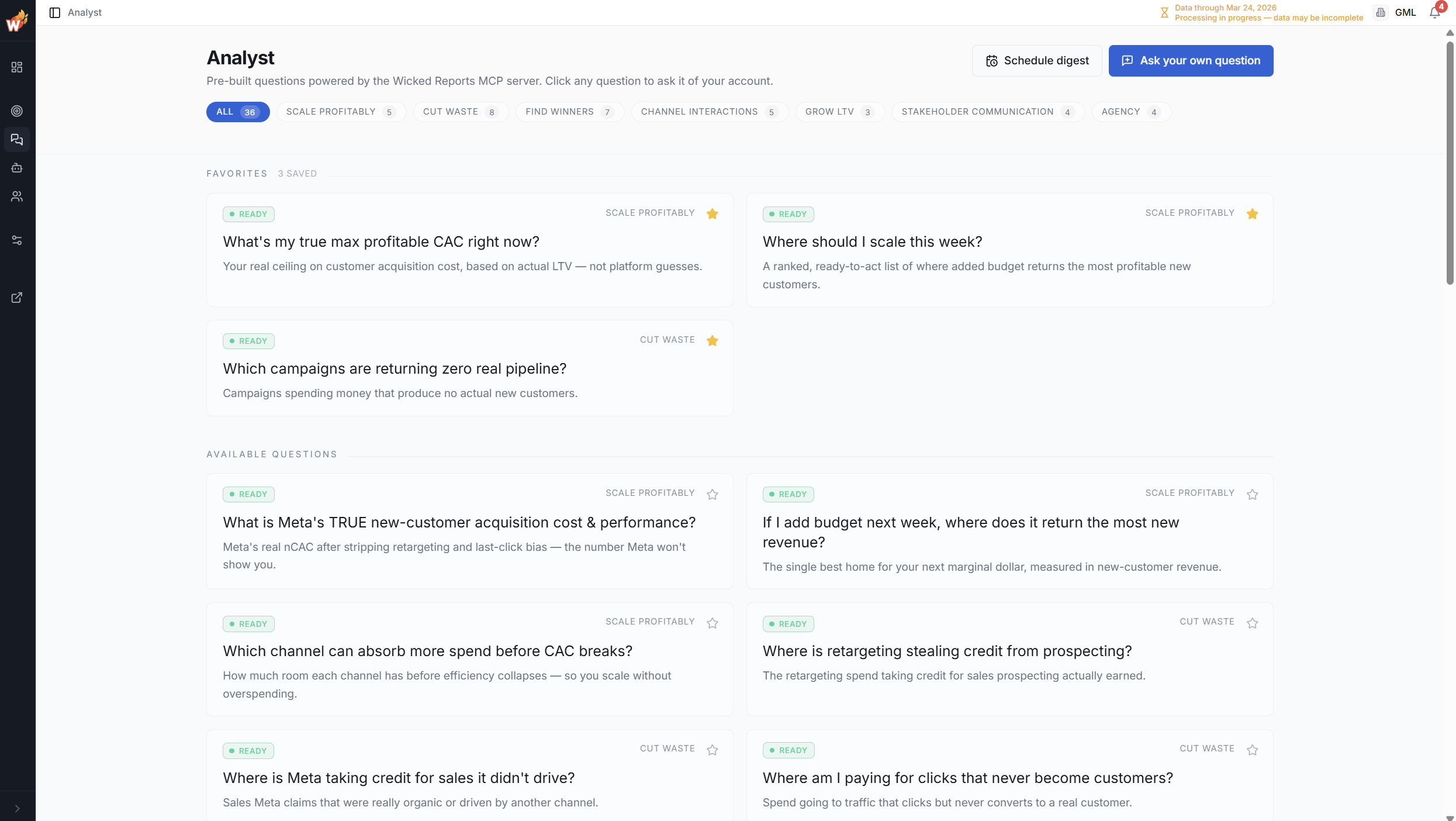Favorite 'paying for clicks that never become customers'

tap(1252, 750)
